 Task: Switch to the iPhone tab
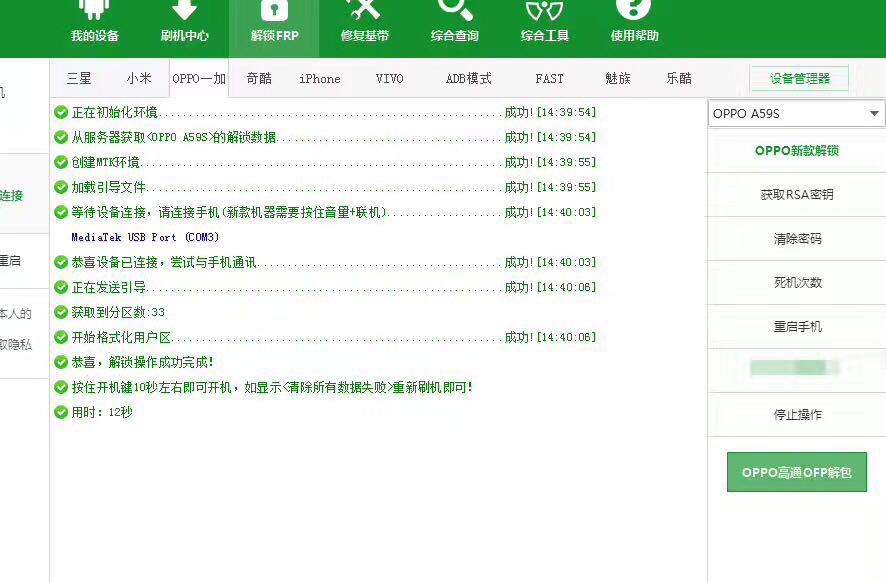pyautogui.click(x=319, y=78)
